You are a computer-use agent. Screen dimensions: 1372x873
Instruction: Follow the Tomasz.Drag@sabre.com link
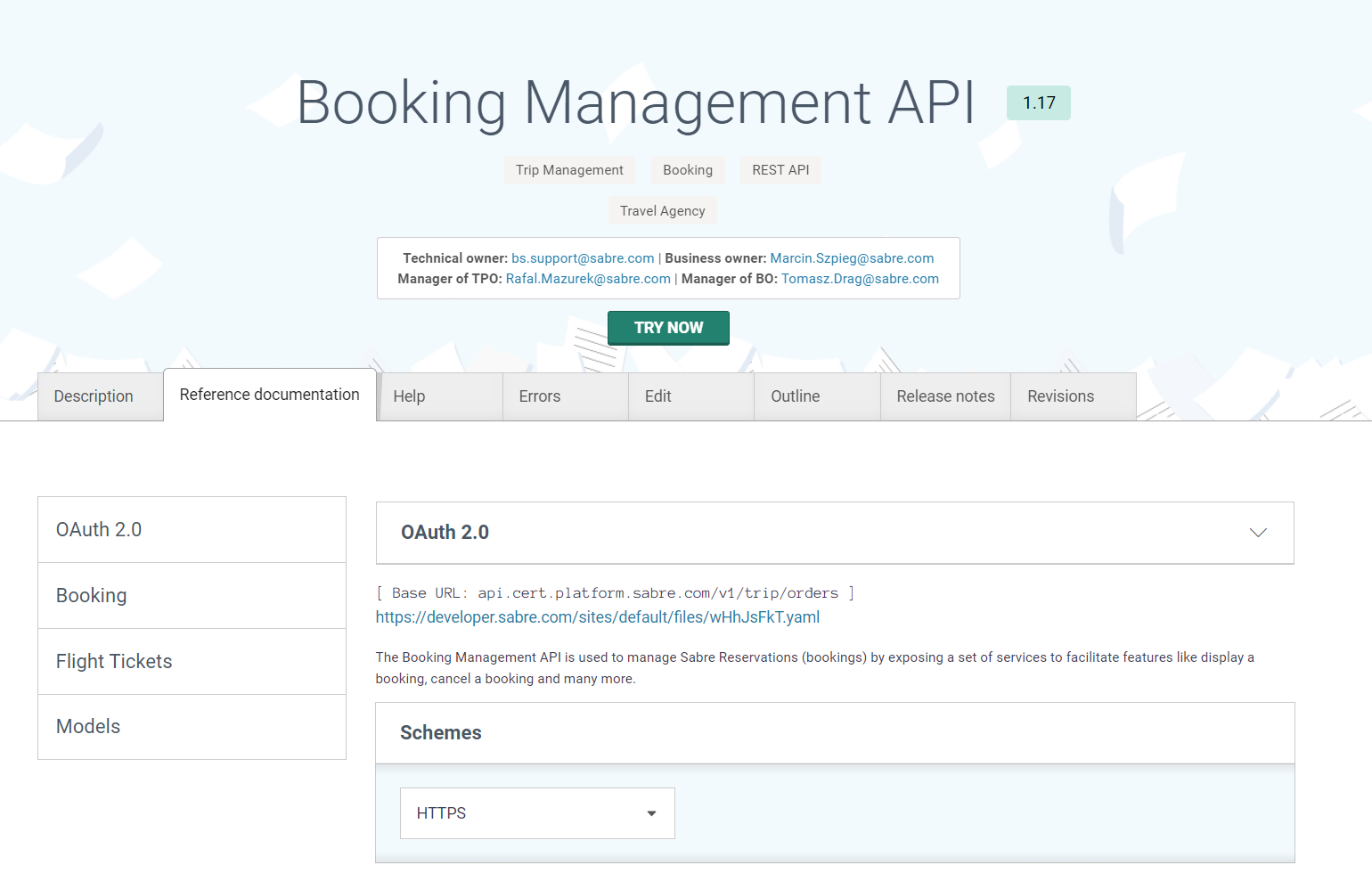pos(860,279)
